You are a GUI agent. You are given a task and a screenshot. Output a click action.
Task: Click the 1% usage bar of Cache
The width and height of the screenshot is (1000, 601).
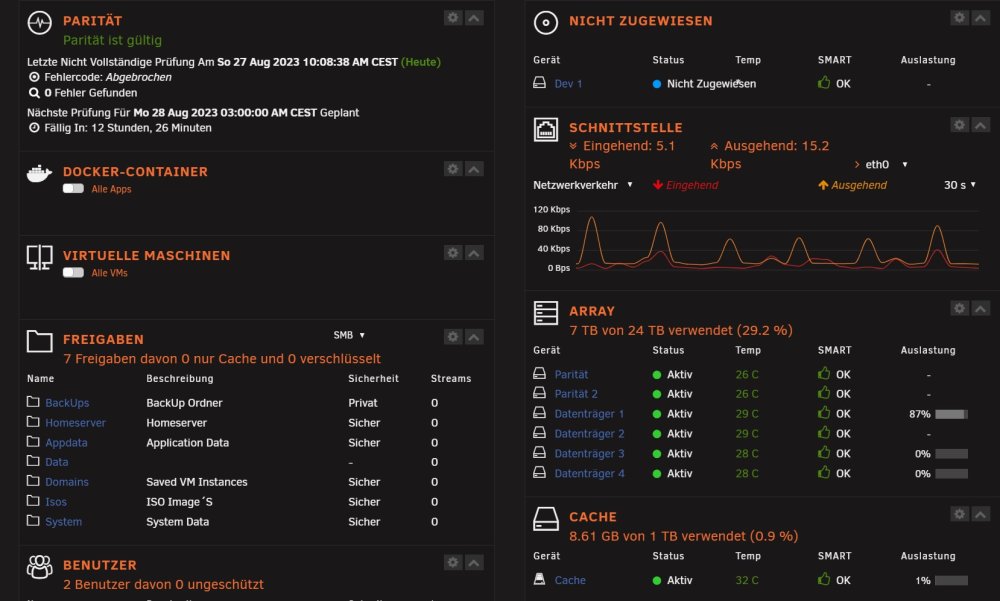point(952,581)
